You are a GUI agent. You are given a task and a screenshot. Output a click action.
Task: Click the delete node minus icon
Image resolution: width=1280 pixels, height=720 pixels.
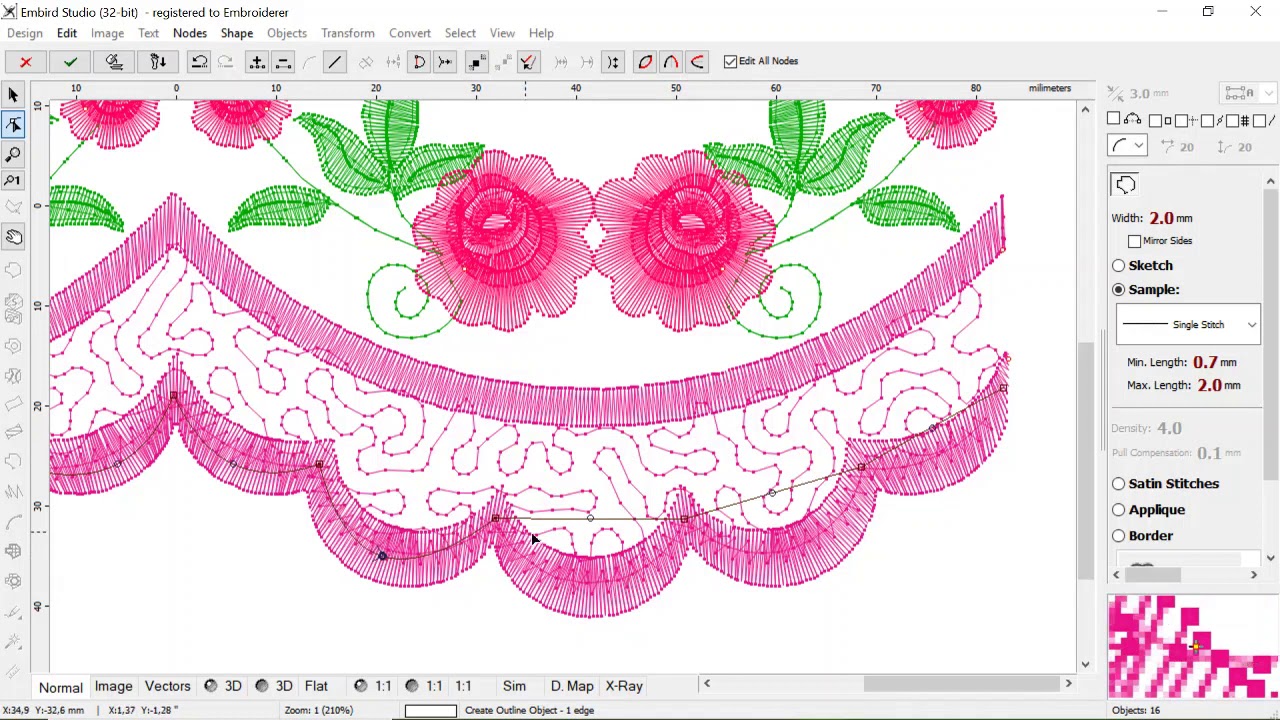pyautogui.click(x=283, y=62)
